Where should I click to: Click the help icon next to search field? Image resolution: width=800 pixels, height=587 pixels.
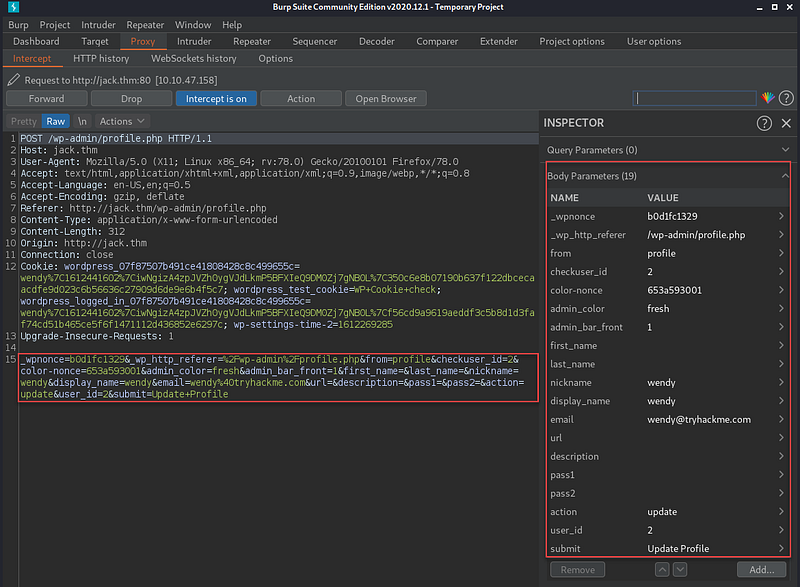pos(786,98)
